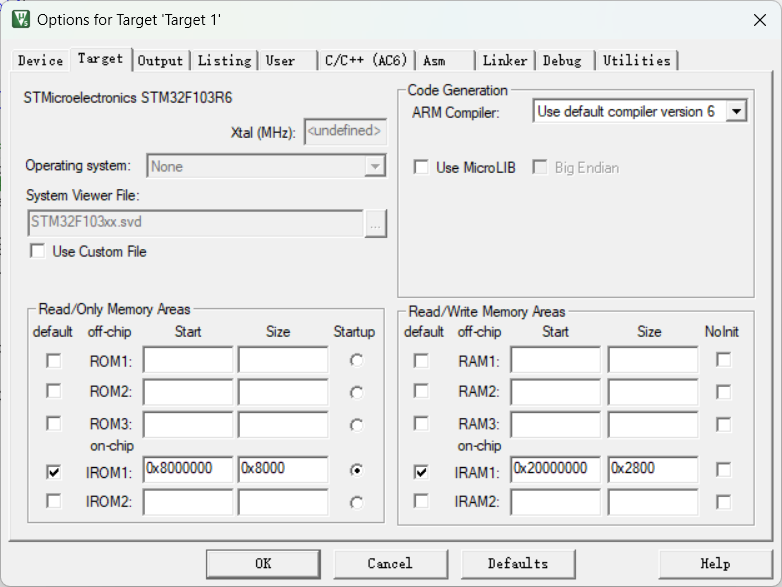The width and height of the screenshot is (782, 587).
Task: Select the IROM2 Startup radio button
Action: point(356,502)
